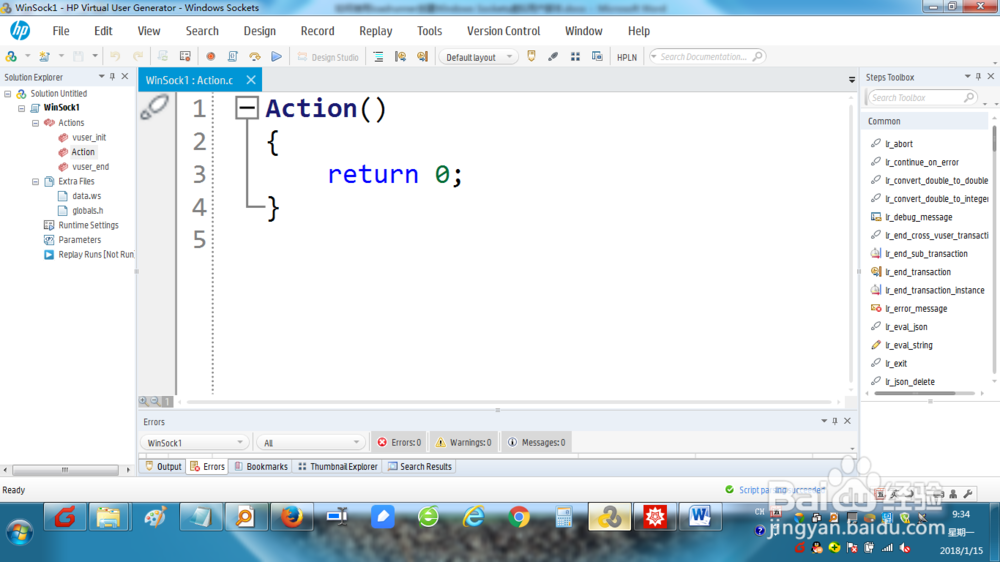Screen dimensions: 1000x562
Task: Collapse the Solution Untitled tree node
Action: (x=8, y=94)
